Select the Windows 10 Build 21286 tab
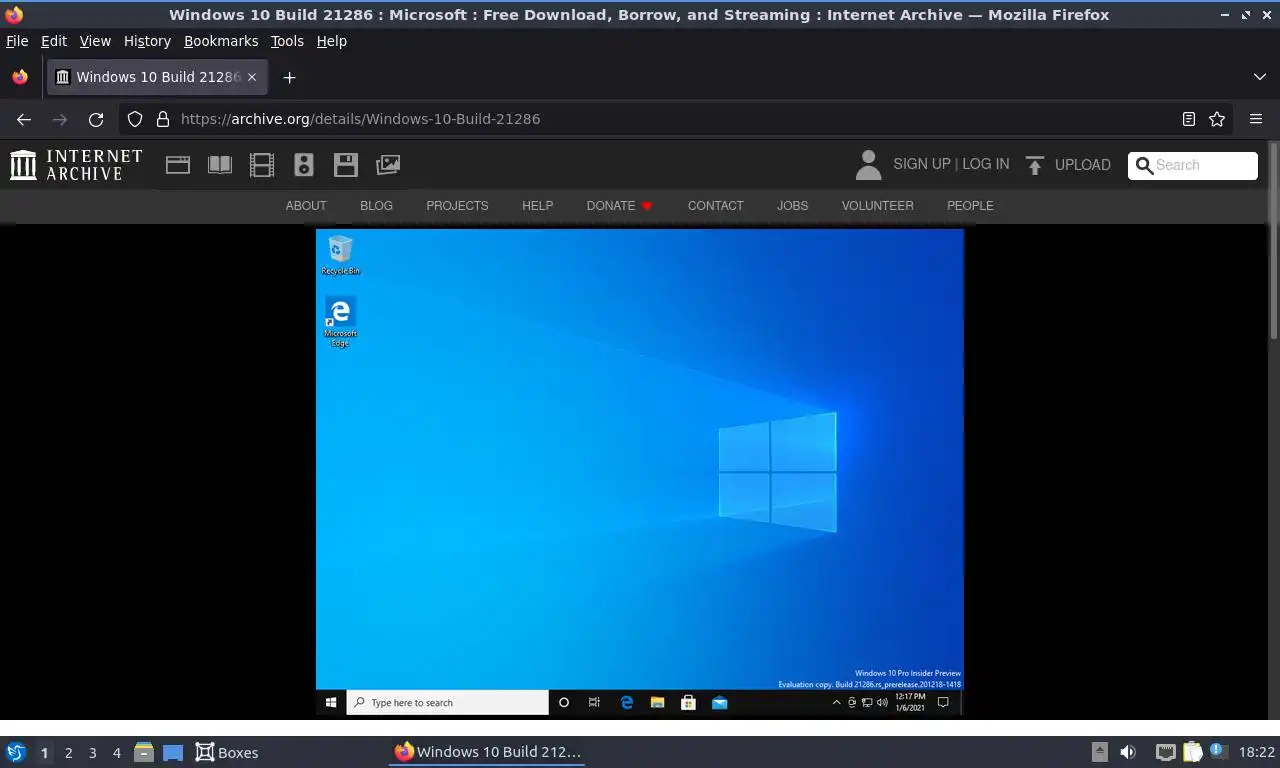 click(x=157, y=77)
